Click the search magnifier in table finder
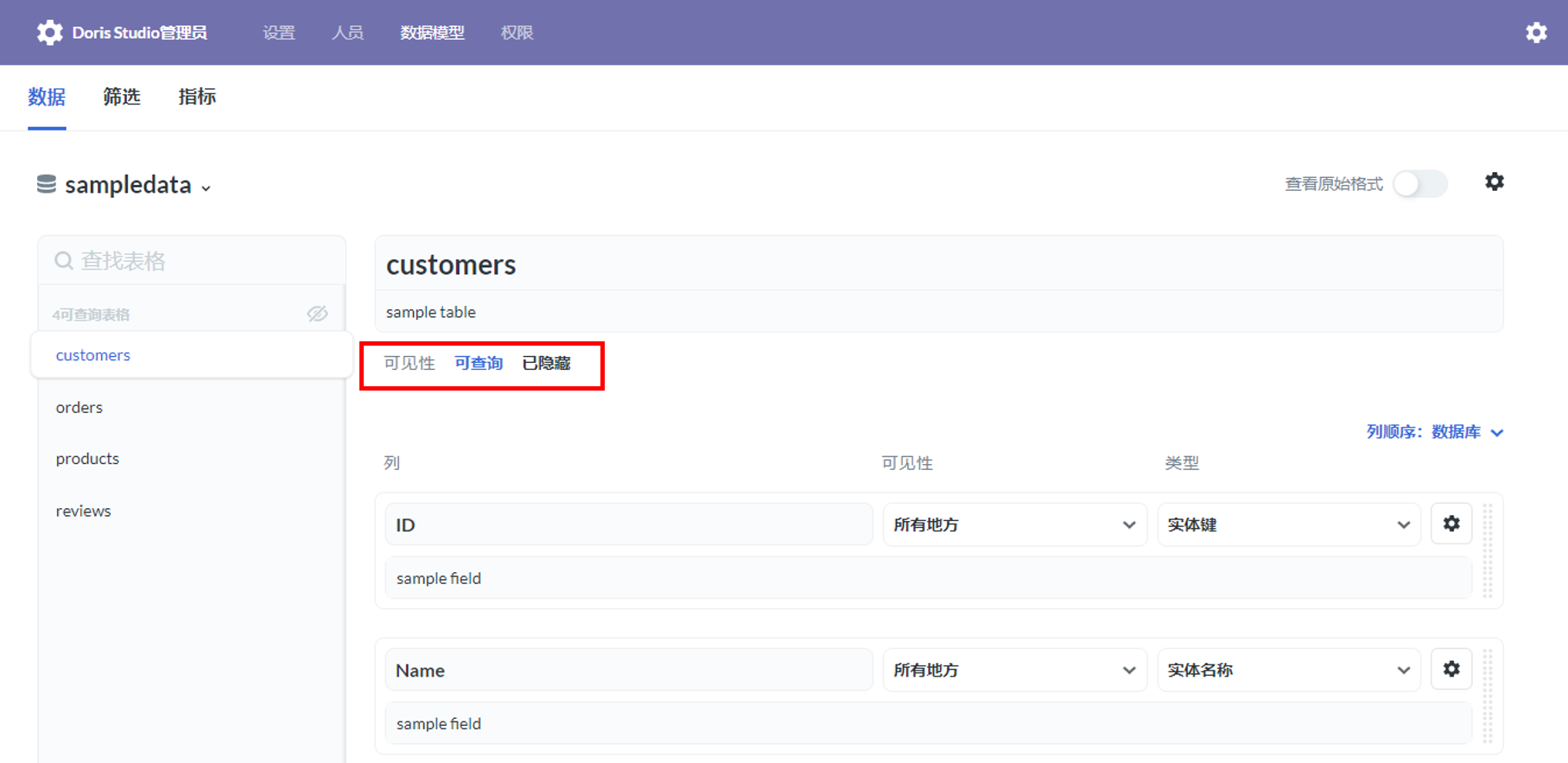This screenshot has width=1568, height=763. pyautogui.click(x=64, y=260)
